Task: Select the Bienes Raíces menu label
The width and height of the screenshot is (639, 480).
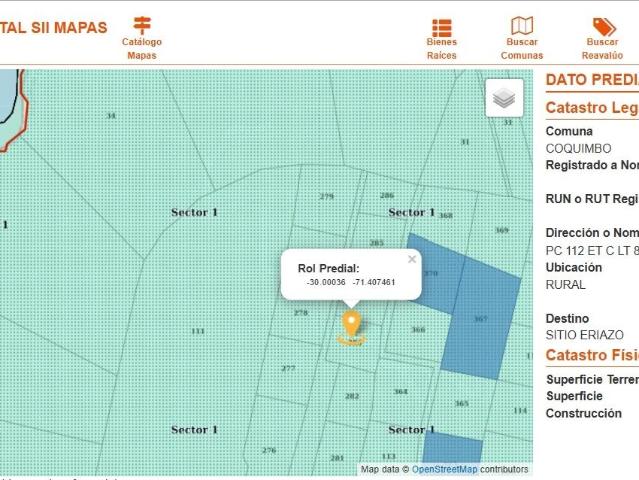Action: tap(442, 48)
